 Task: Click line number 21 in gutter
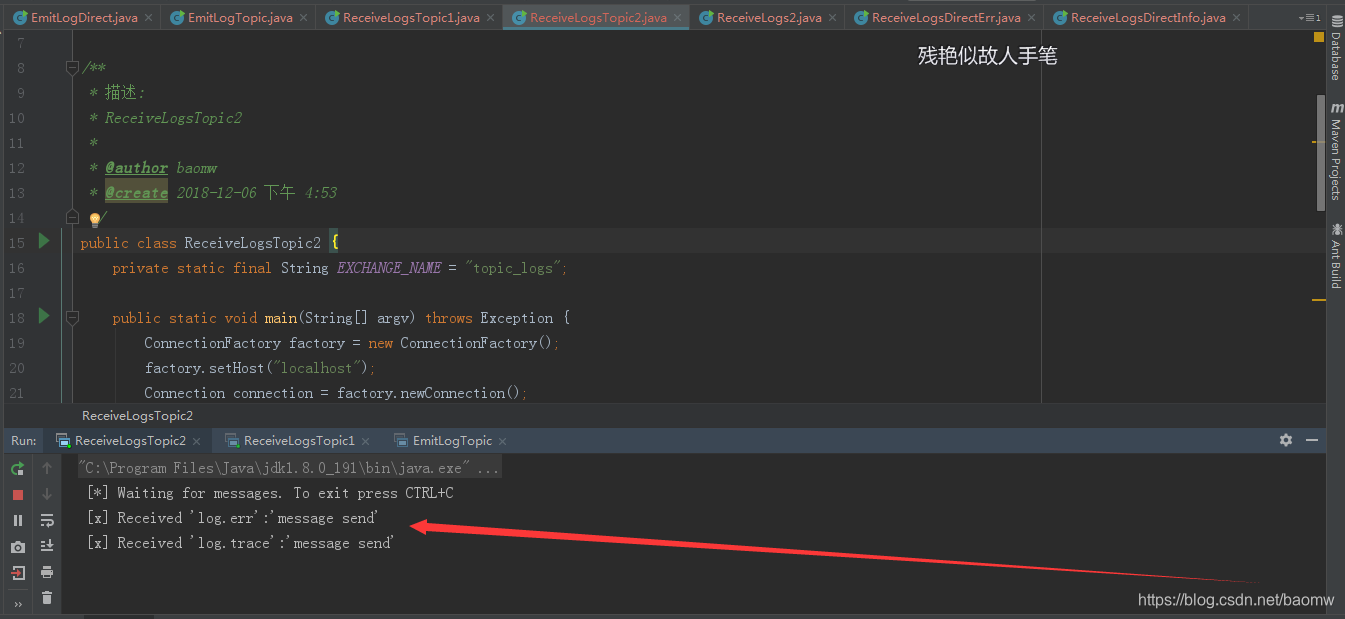tap(16, 393)
